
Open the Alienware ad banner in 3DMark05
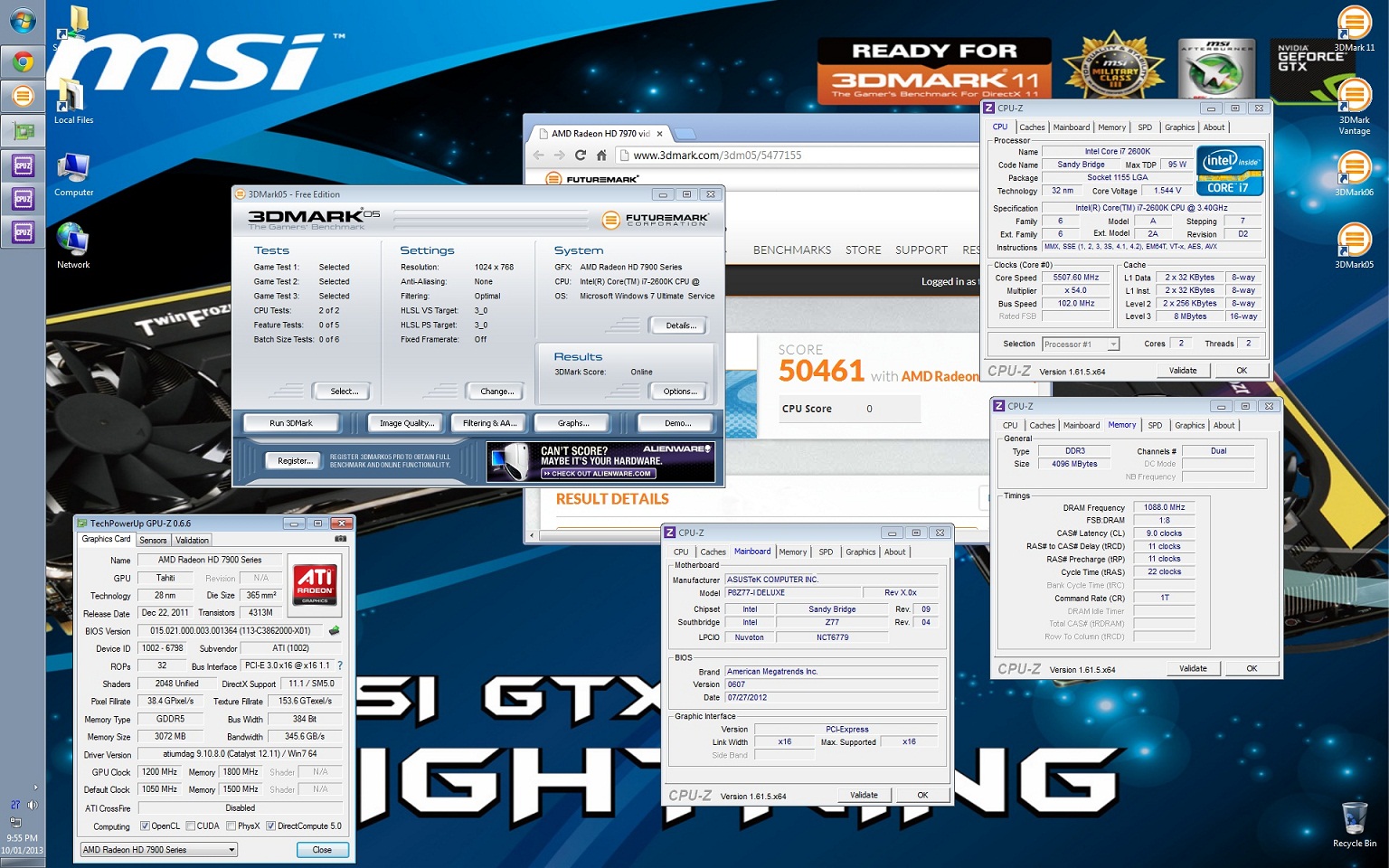[x=600, y=461]
